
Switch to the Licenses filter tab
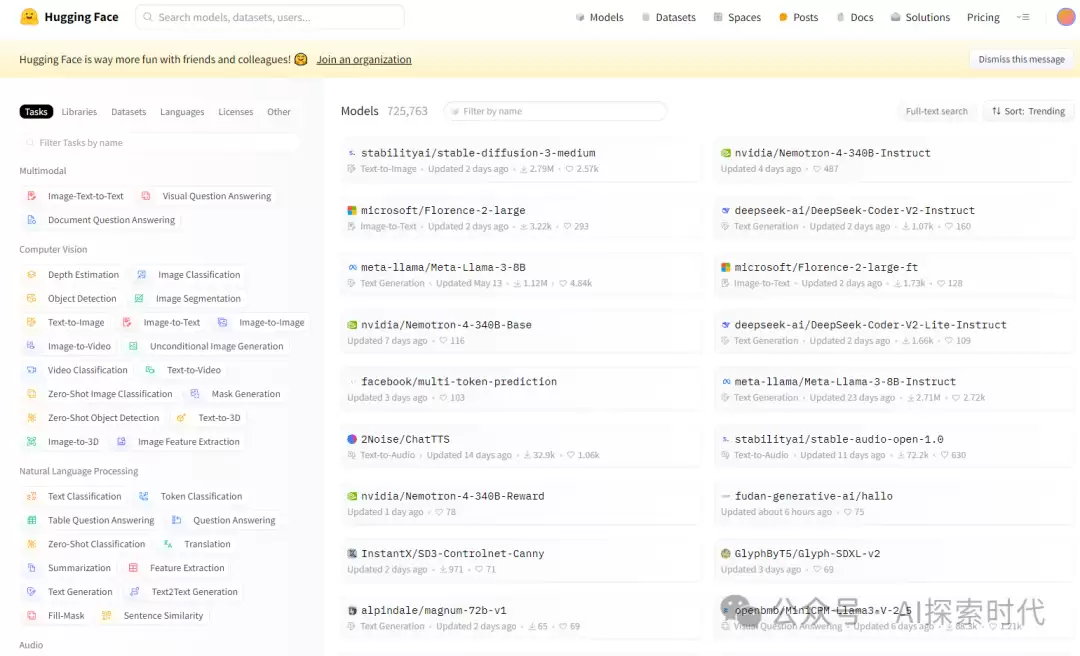(236, 112)
